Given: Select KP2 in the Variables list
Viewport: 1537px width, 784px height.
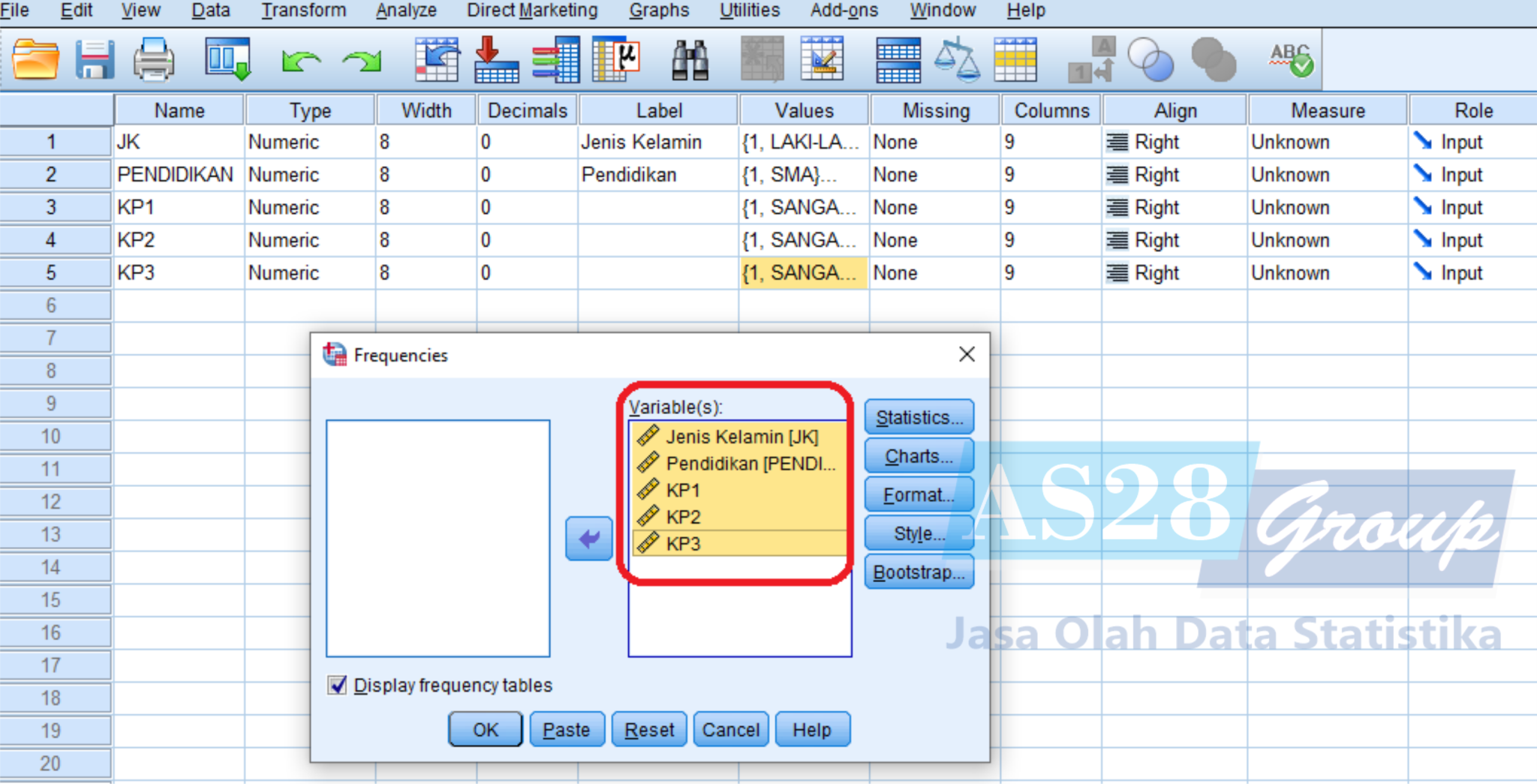Looking at the screenshot, I should (683, 516).
